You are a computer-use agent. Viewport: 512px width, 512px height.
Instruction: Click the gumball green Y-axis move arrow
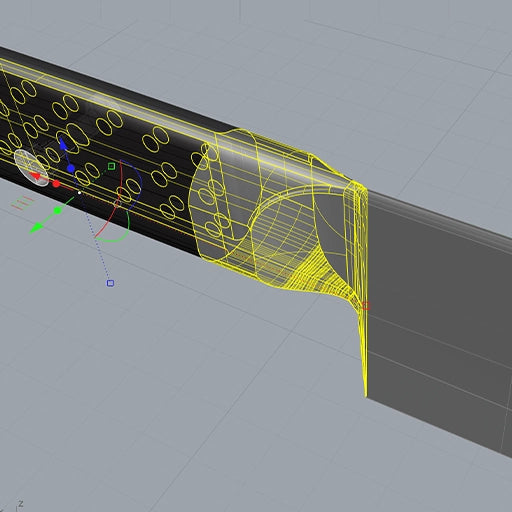point(37,228)
